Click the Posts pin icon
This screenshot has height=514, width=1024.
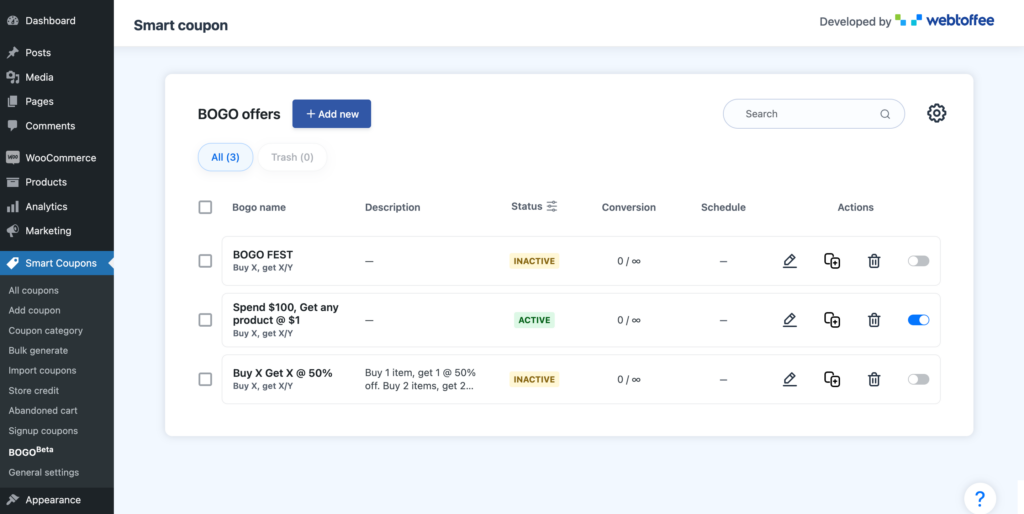click(12, 53)
